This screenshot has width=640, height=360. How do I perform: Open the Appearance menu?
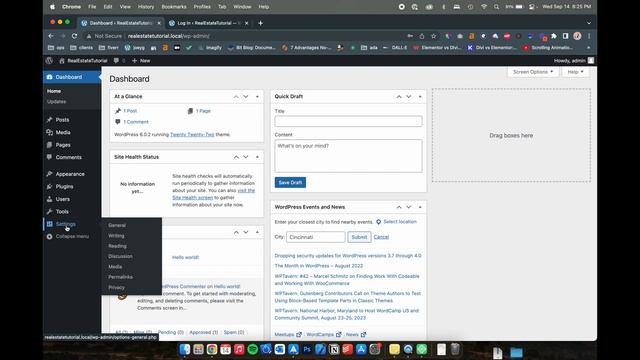tap(70, 174)
